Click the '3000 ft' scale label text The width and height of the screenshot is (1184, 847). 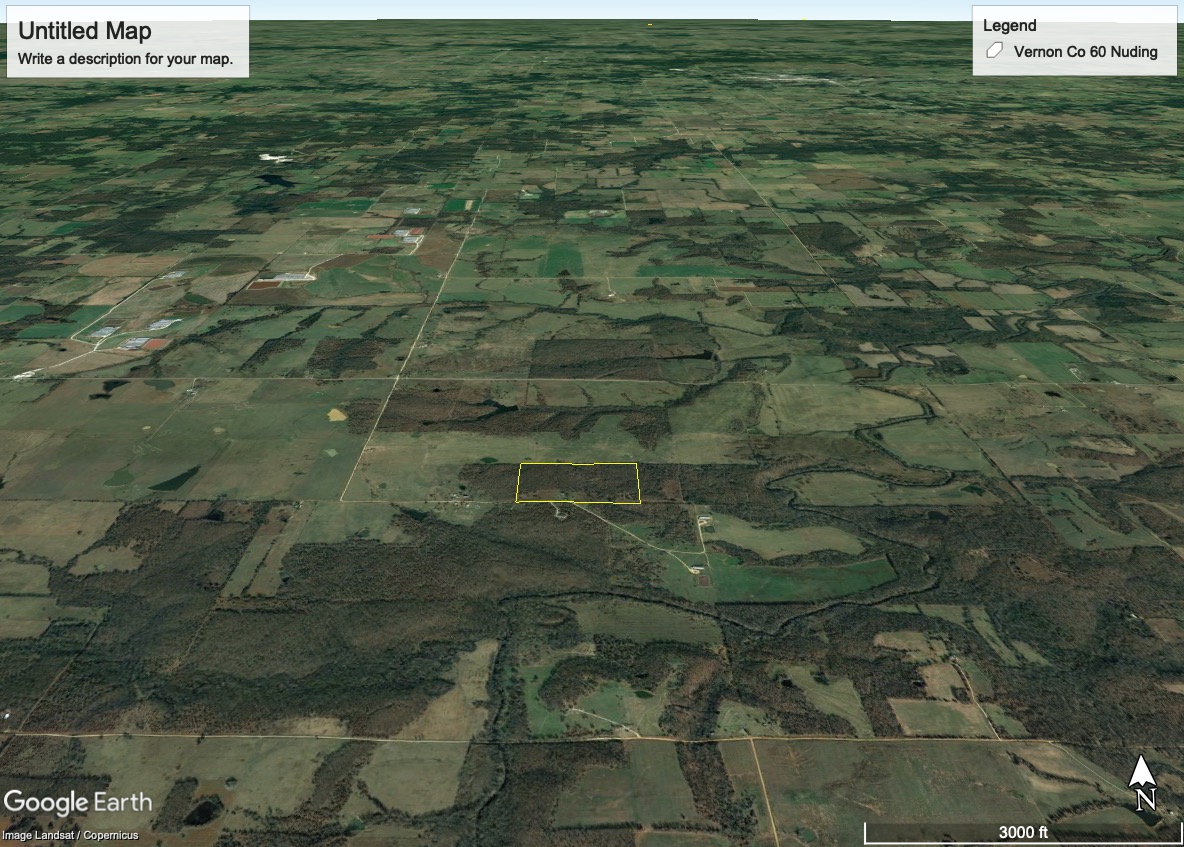click(x=1022, y=832)
